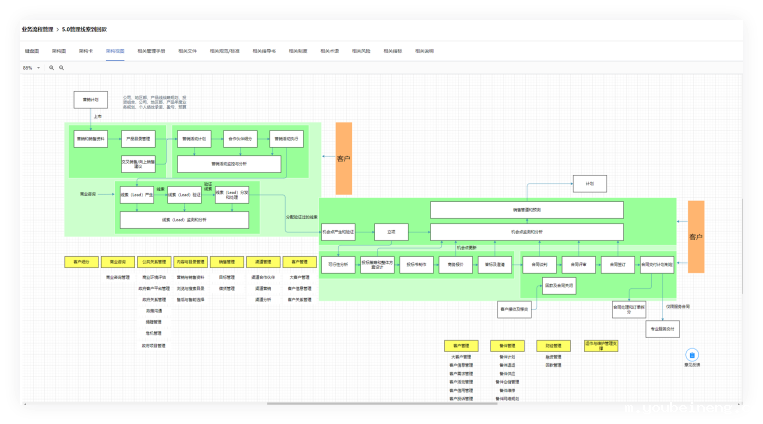This screenshot has height=424, width=763.
Task: Select the 营销计划 flowchart node
Action: (x=90, y=100)
